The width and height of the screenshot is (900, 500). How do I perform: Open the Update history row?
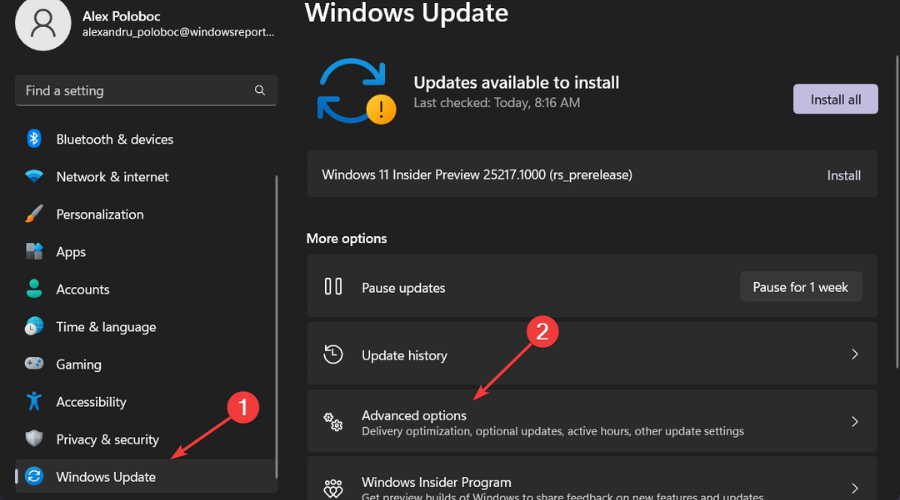click(592, 354)
